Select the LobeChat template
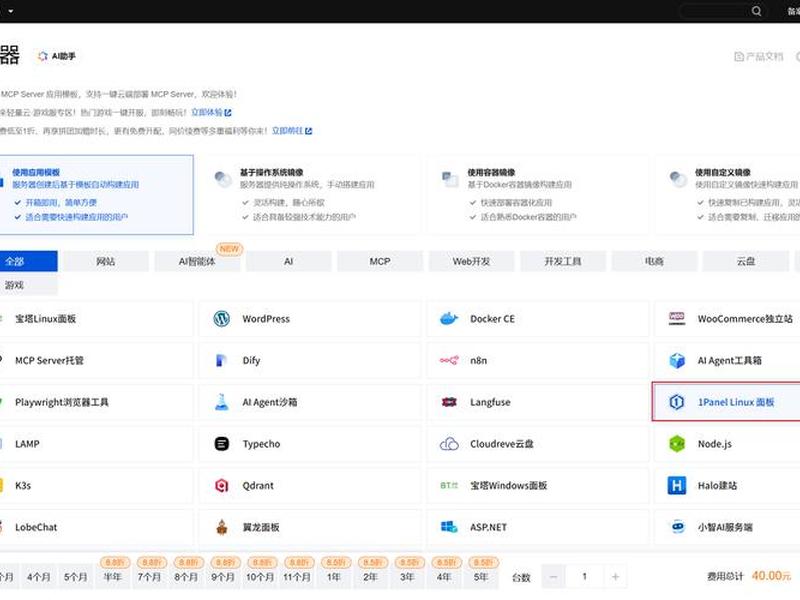800x600 pixels. click(96, 527)
